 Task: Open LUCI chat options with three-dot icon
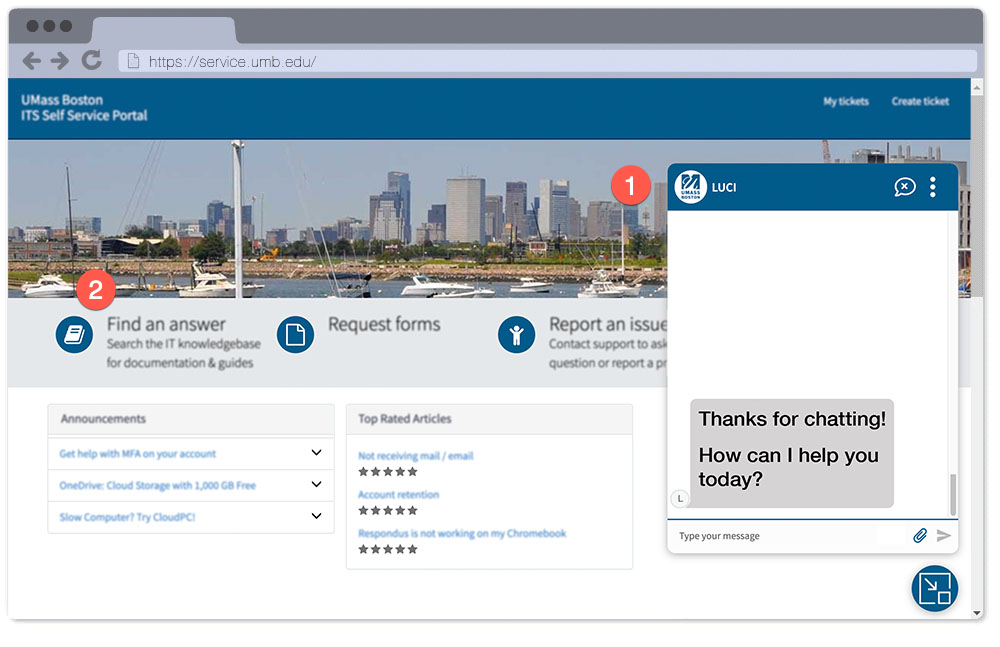932,187
